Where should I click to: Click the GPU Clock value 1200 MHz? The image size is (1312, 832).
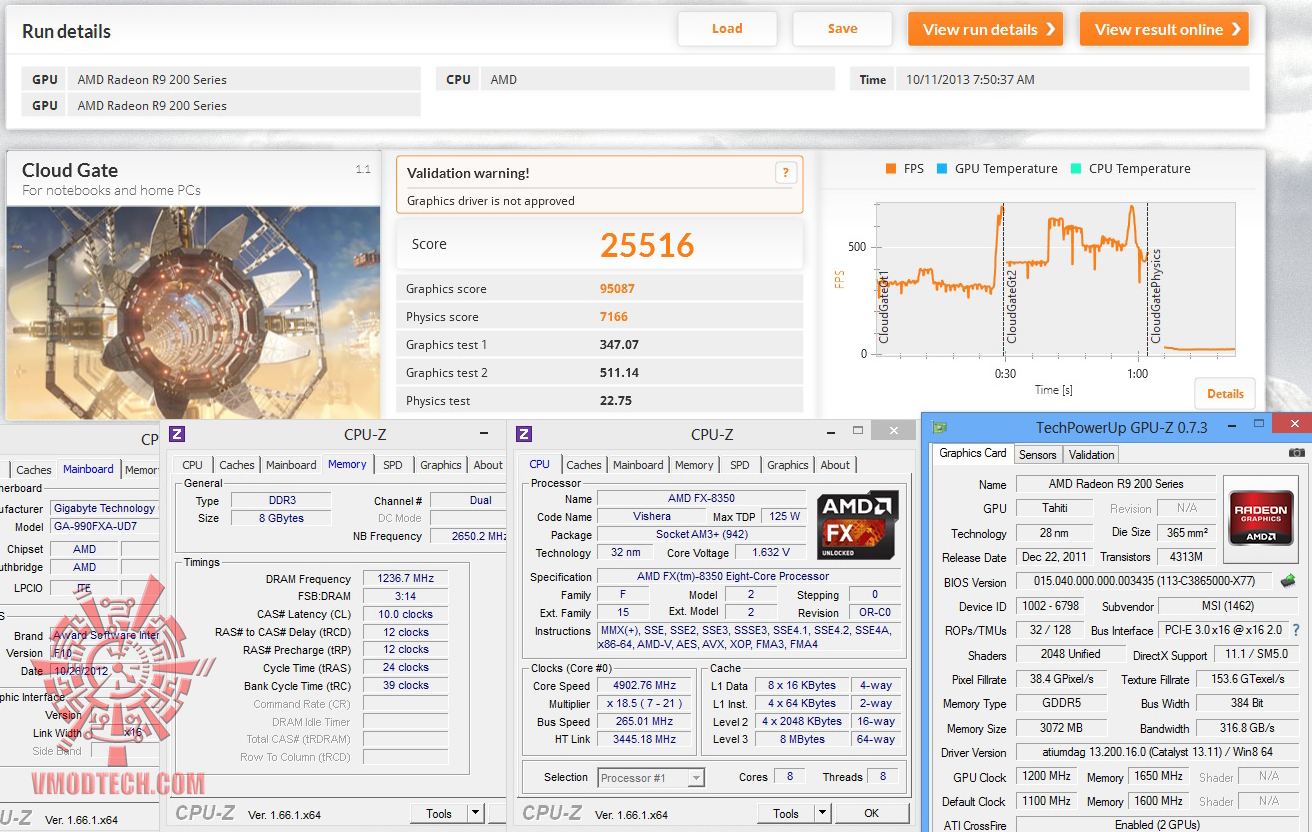[x=1047, y=776]
